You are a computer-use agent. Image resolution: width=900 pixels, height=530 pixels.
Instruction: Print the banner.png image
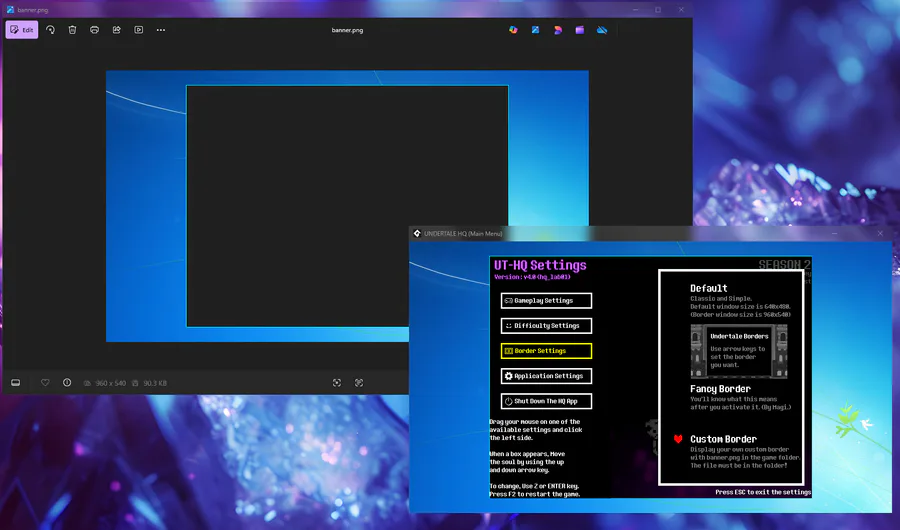pyautogui.click(x=94, y=30)
